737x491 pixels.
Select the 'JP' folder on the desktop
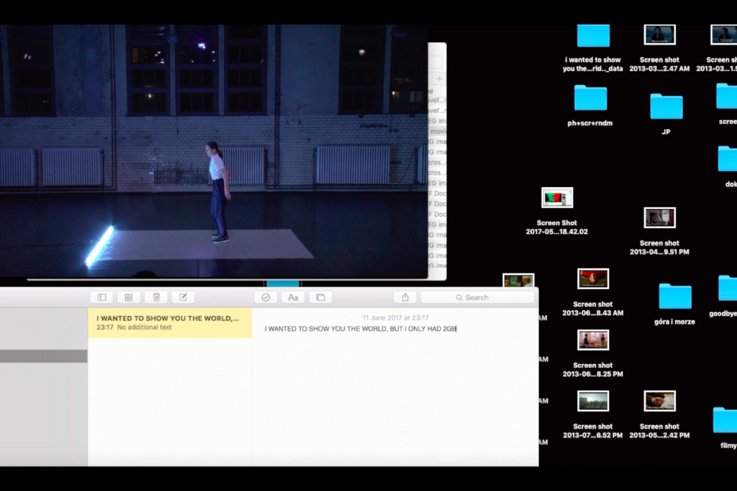[666, 106]
